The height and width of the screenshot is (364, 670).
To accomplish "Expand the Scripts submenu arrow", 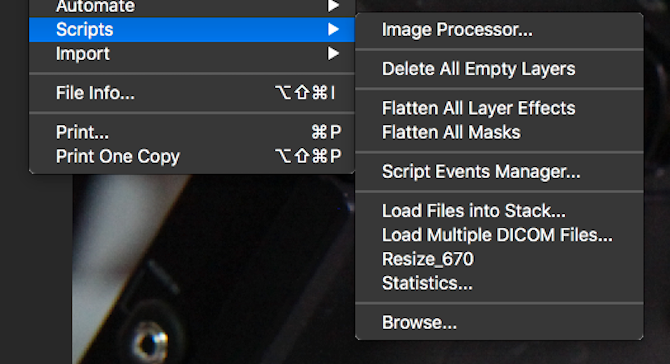I will [x=333, y=29].
